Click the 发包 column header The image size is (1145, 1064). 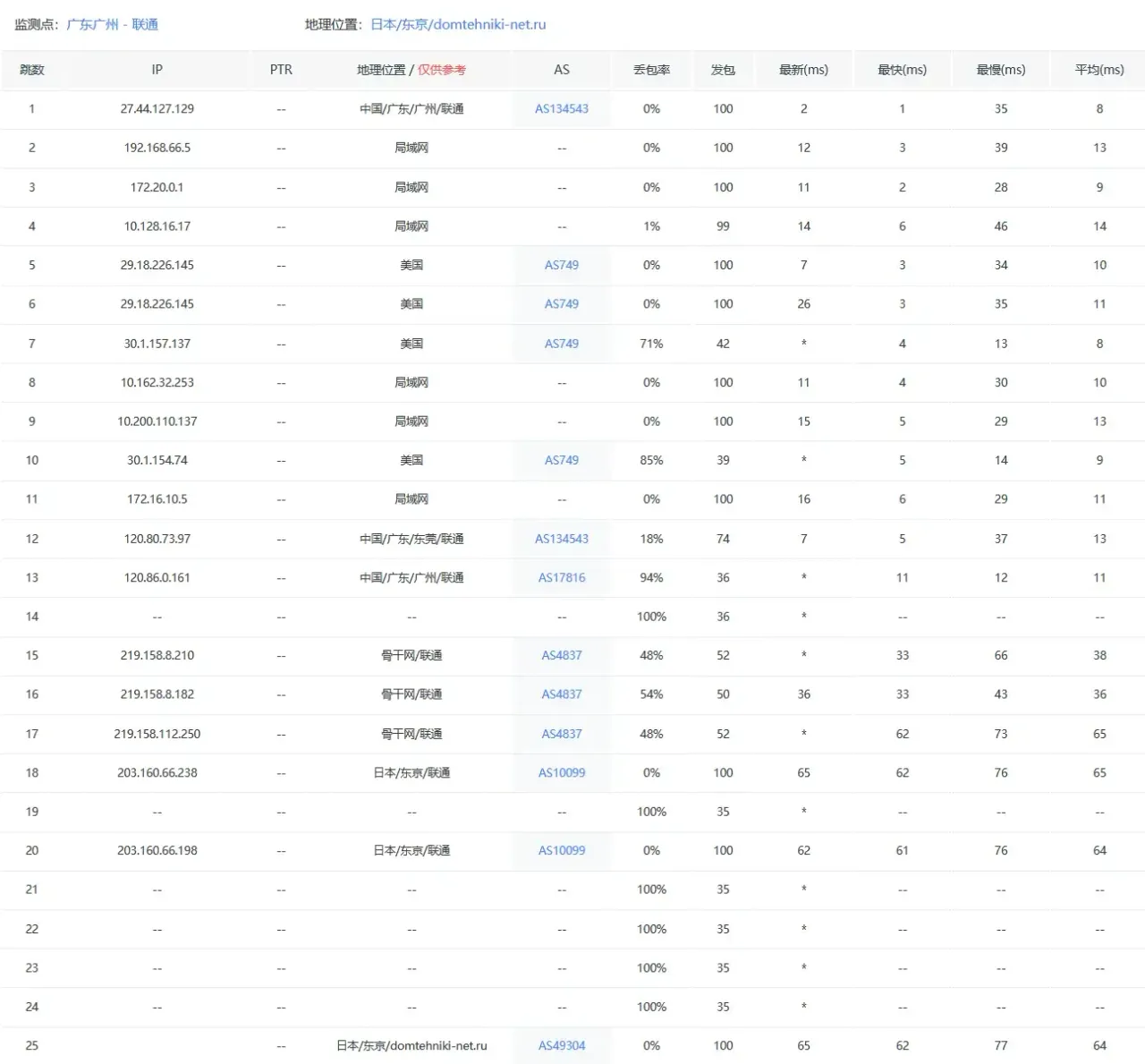723,70
